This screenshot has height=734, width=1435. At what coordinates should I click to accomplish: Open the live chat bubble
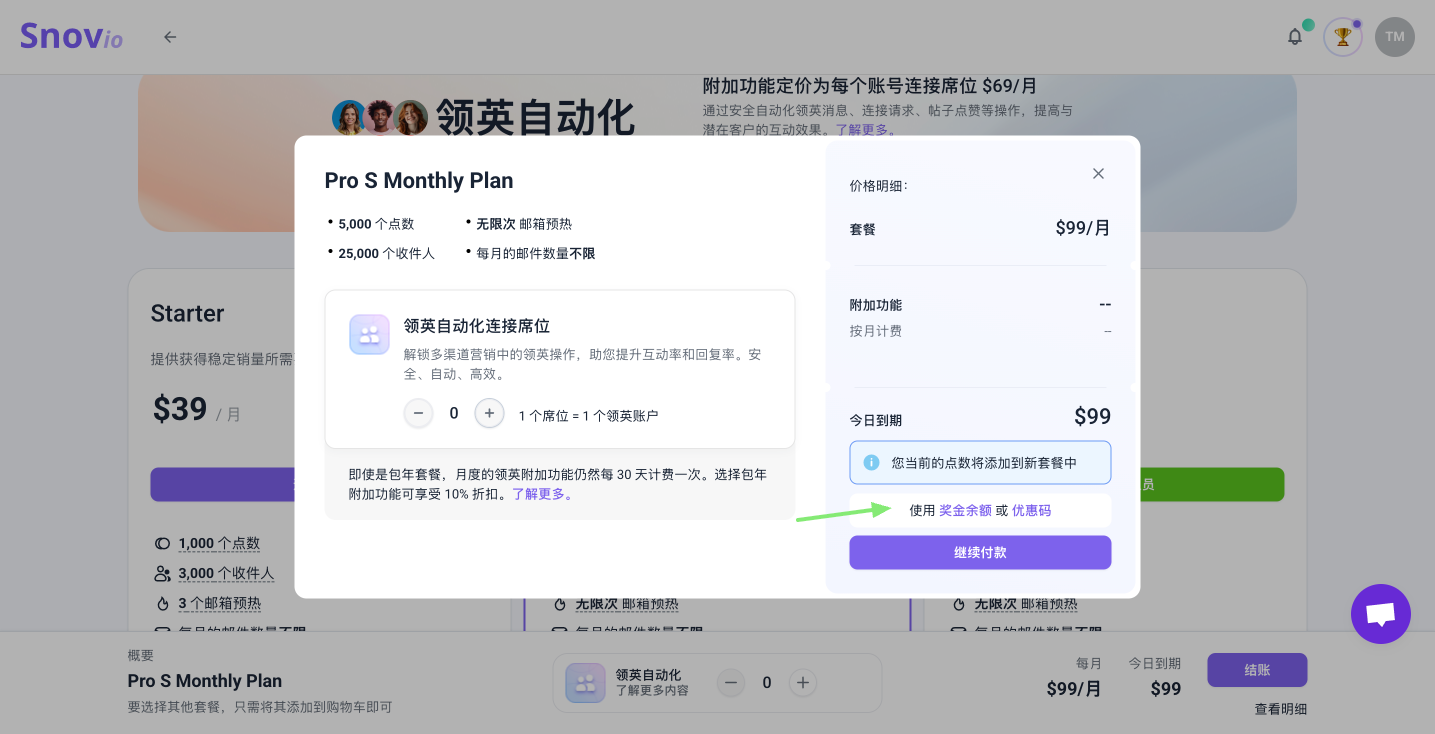click(1380, 614)
